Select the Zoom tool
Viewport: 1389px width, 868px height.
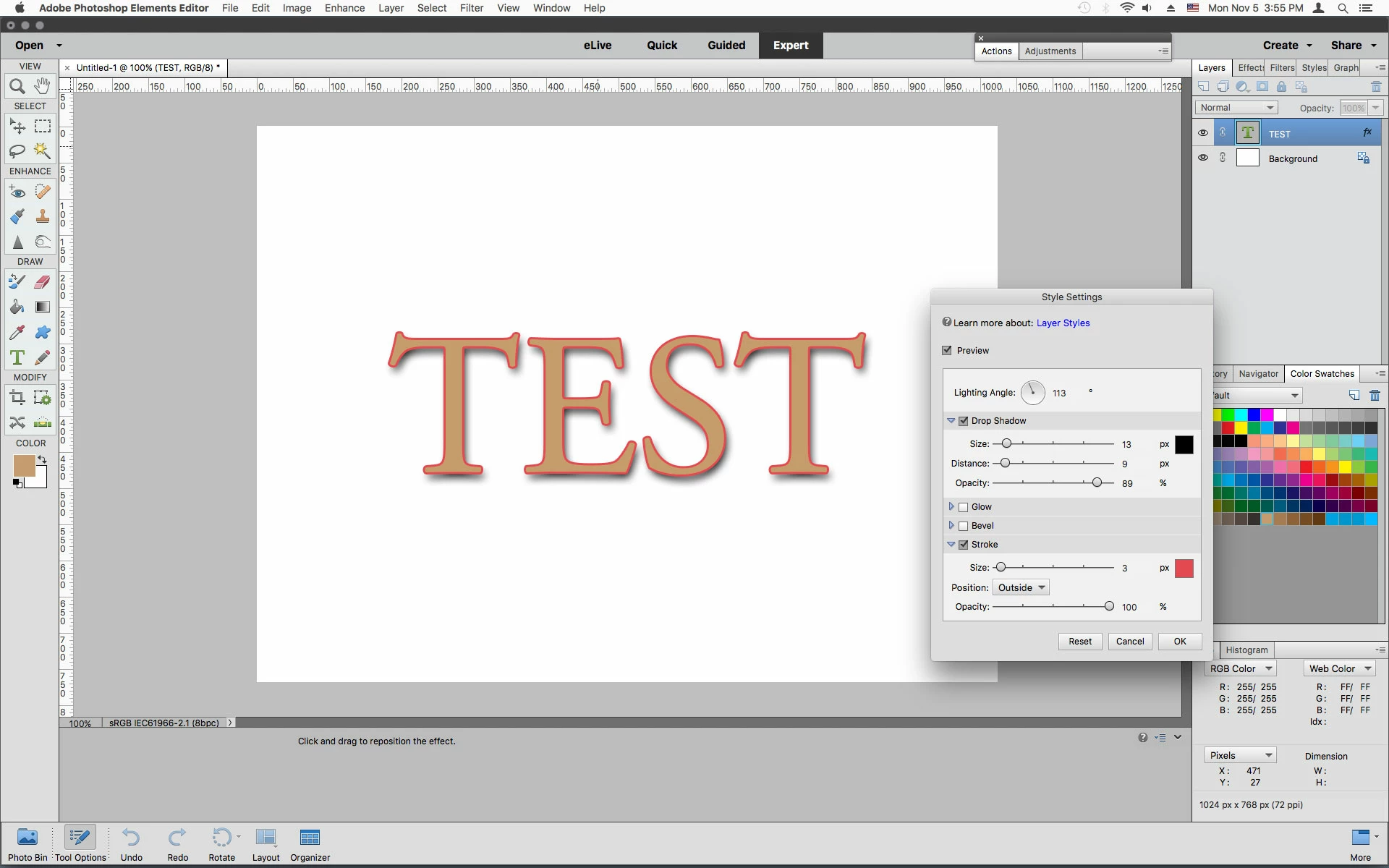(x=17, y=87)
